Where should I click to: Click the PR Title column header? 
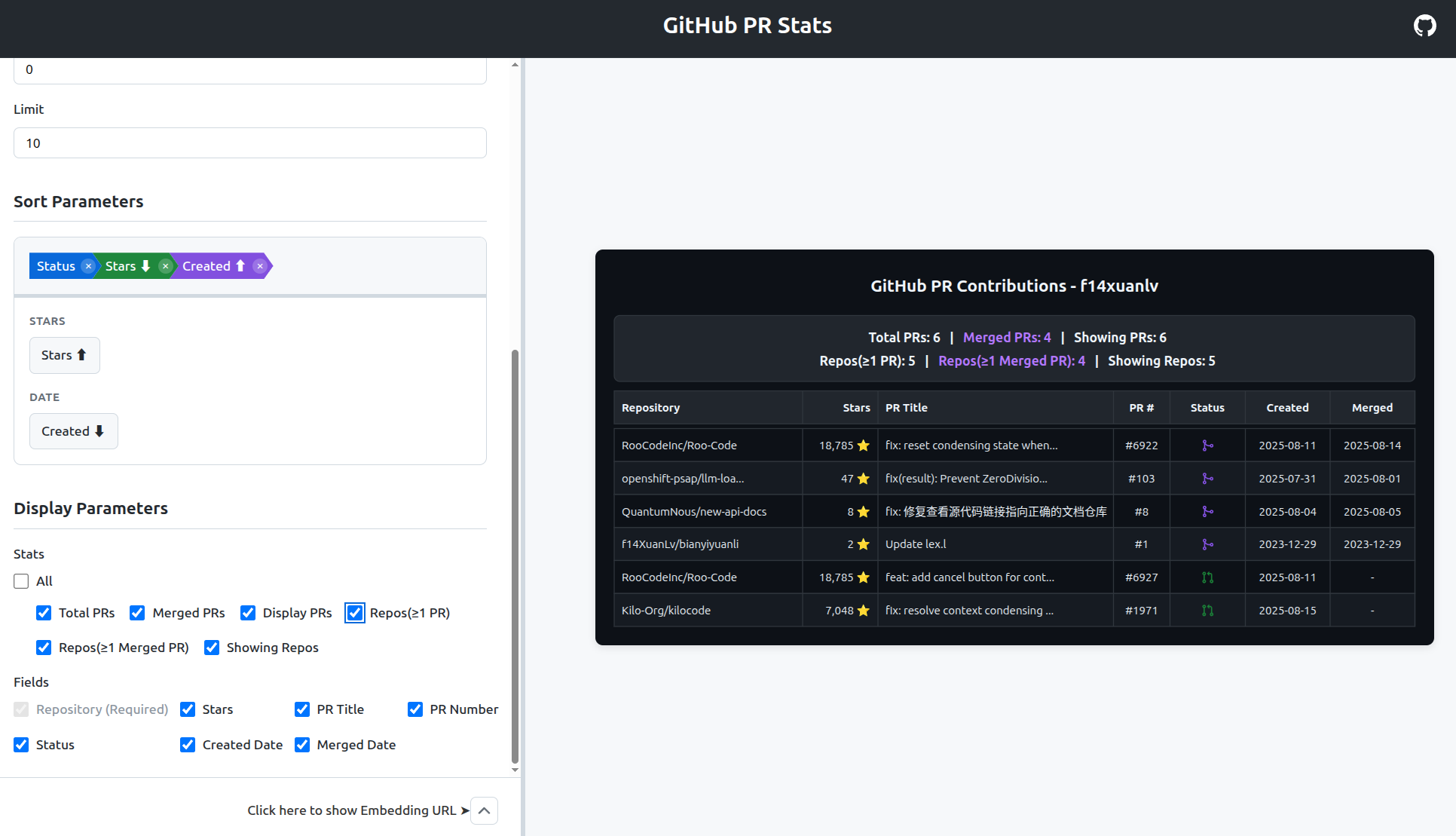click(x=995, y=408)
